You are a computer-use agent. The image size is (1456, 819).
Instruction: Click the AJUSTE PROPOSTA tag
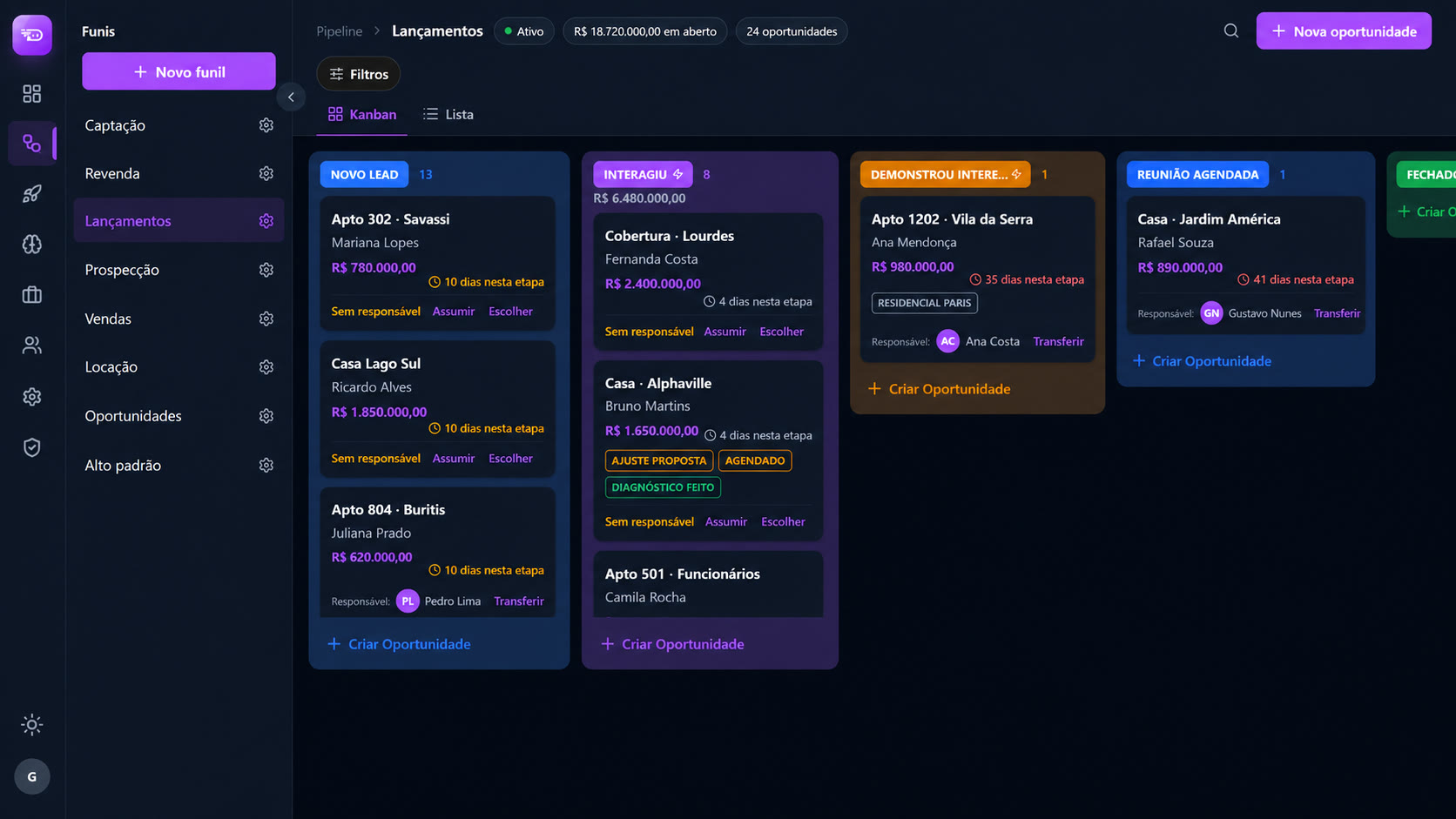tap(659, 460)
